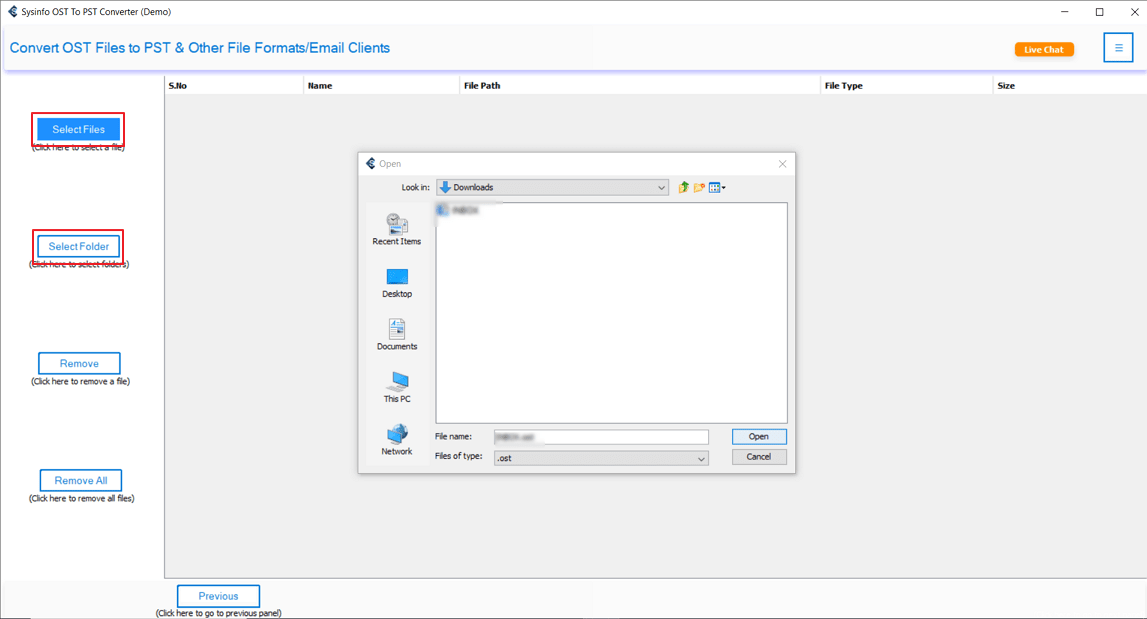Click the S.No column header
Viewport: 1147px width, 619px height.
234,86
